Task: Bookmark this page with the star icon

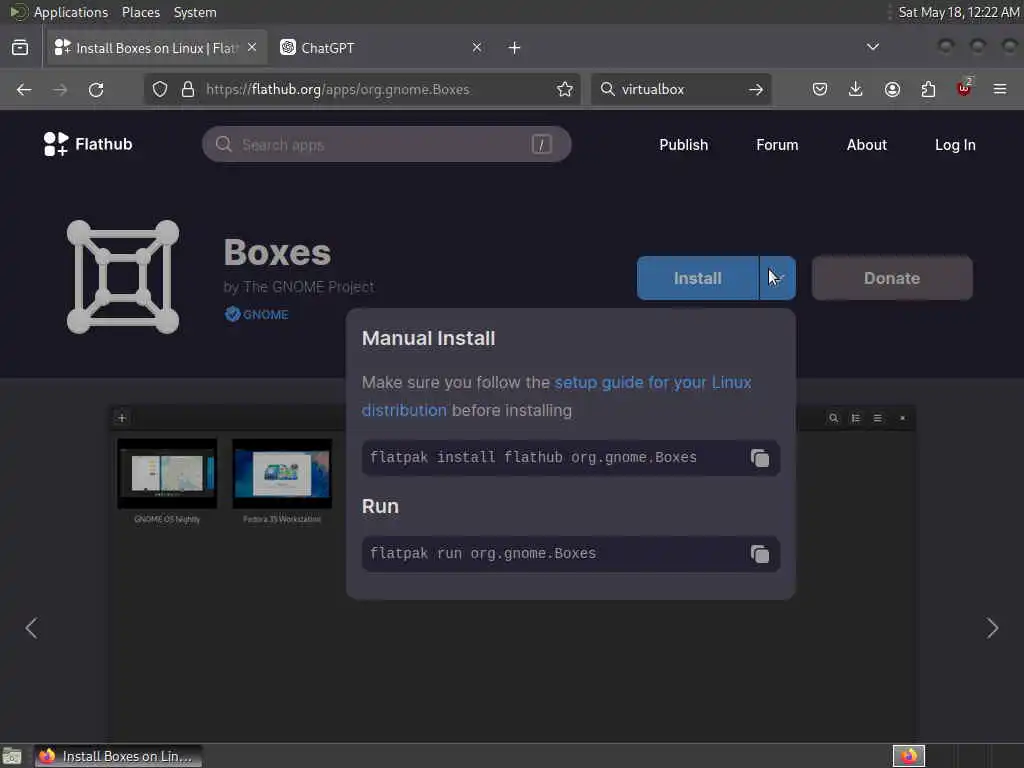Action: (x=565, y=89)
